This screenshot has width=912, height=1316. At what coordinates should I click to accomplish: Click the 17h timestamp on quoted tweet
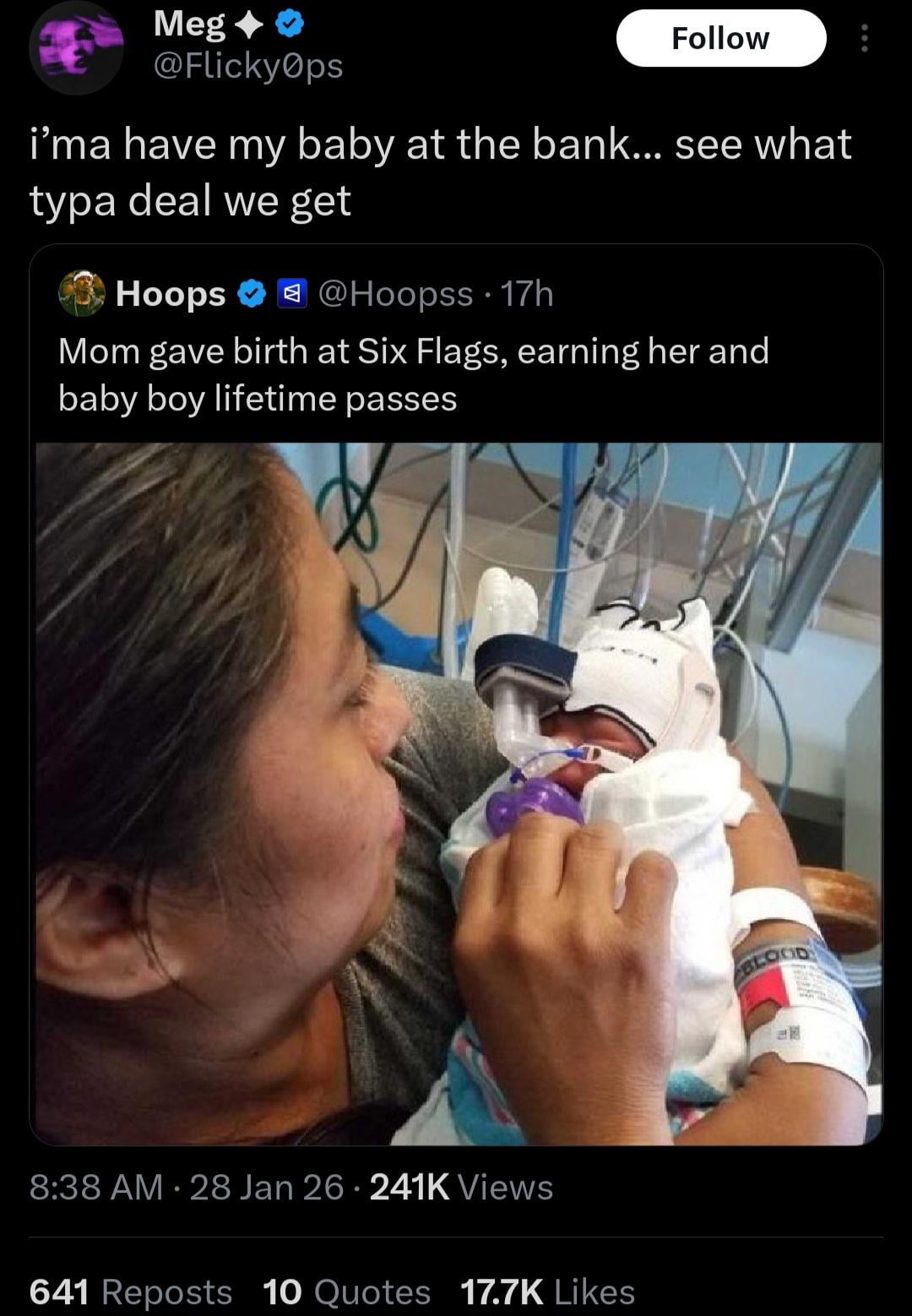(x=527, y=294)
